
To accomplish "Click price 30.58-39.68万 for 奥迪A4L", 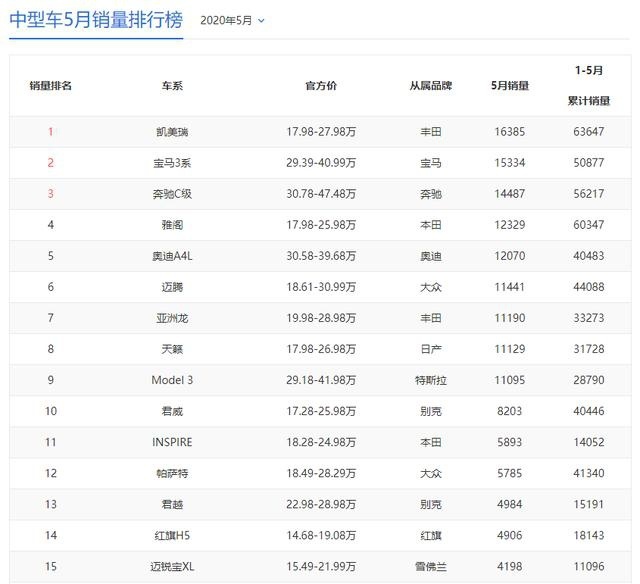I will coord(321,256).
